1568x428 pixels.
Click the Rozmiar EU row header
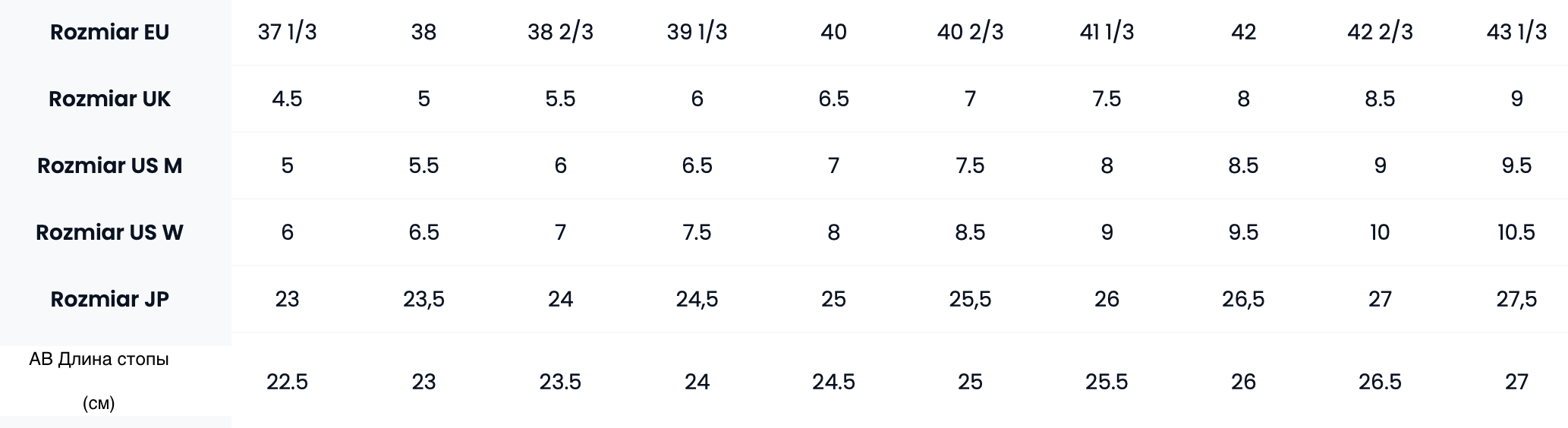pos(109,32)
